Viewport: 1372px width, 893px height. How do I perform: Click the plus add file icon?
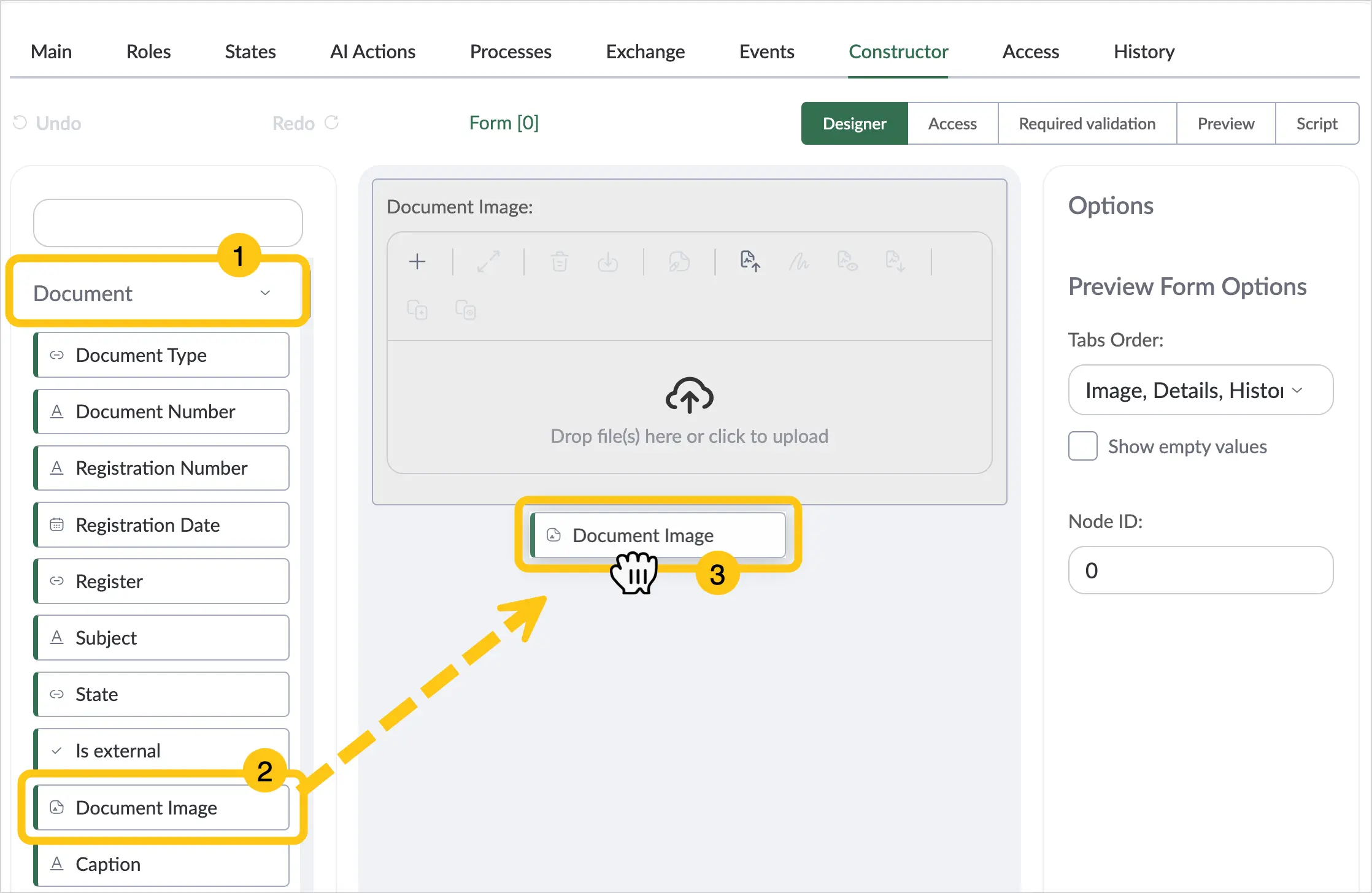[x=417, y=262]
